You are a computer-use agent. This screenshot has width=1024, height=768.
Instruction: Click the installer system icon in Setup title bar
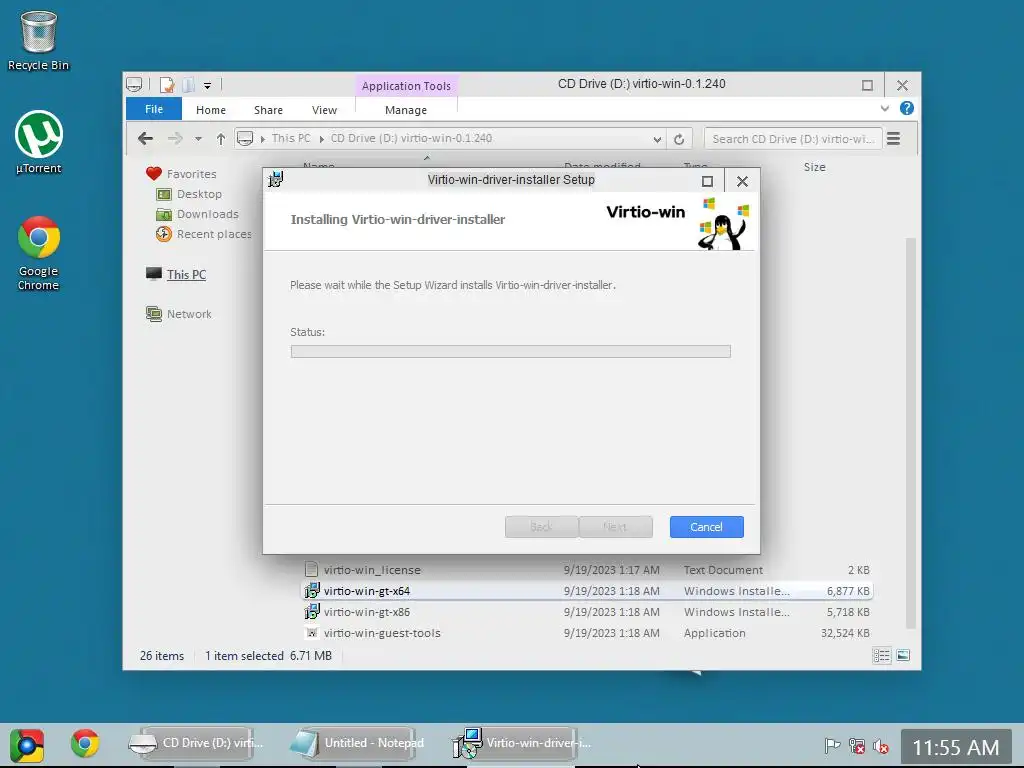click(x=276, y=180)
